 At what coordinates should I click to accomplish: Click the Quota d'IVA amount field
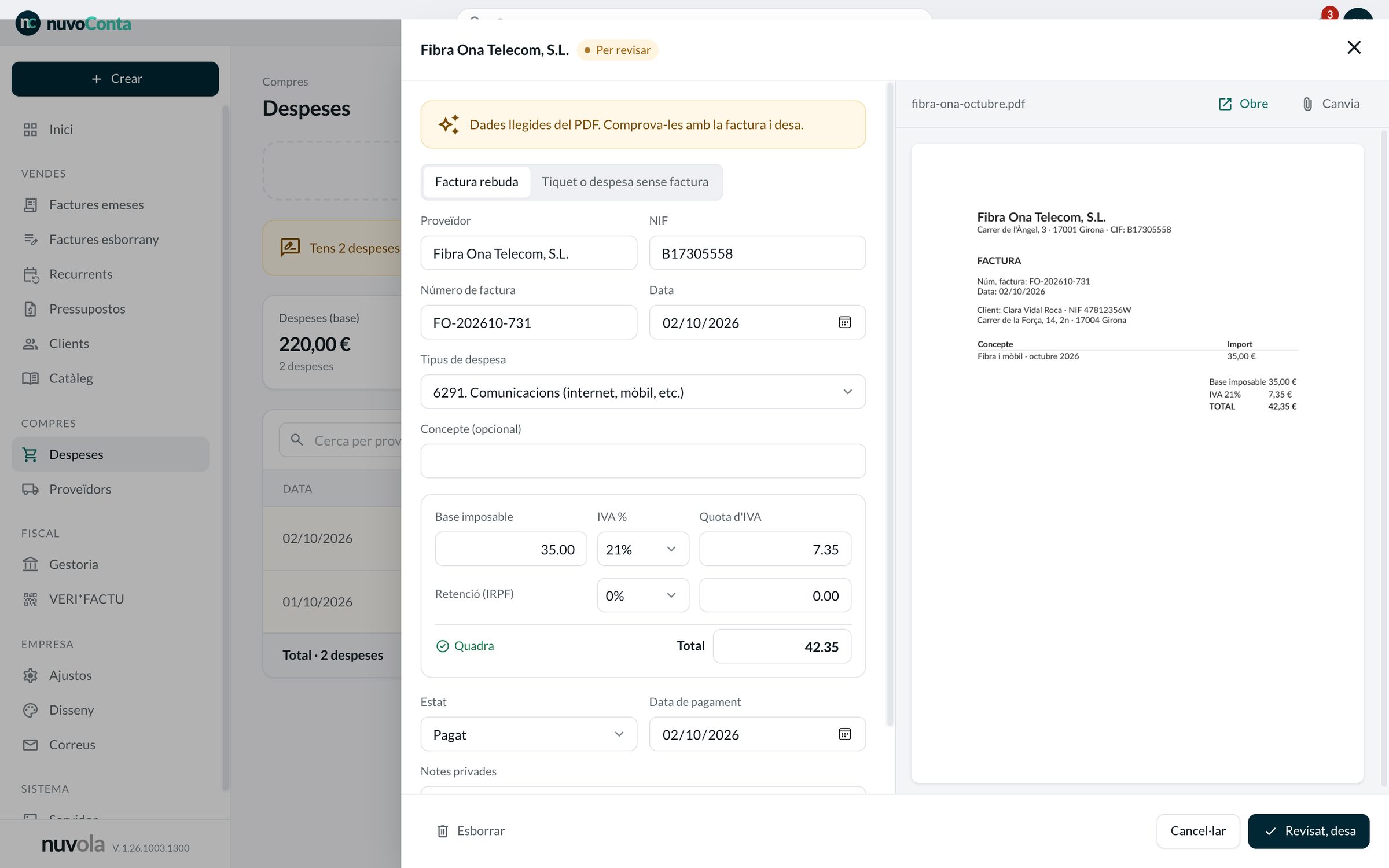click(775, 549)
